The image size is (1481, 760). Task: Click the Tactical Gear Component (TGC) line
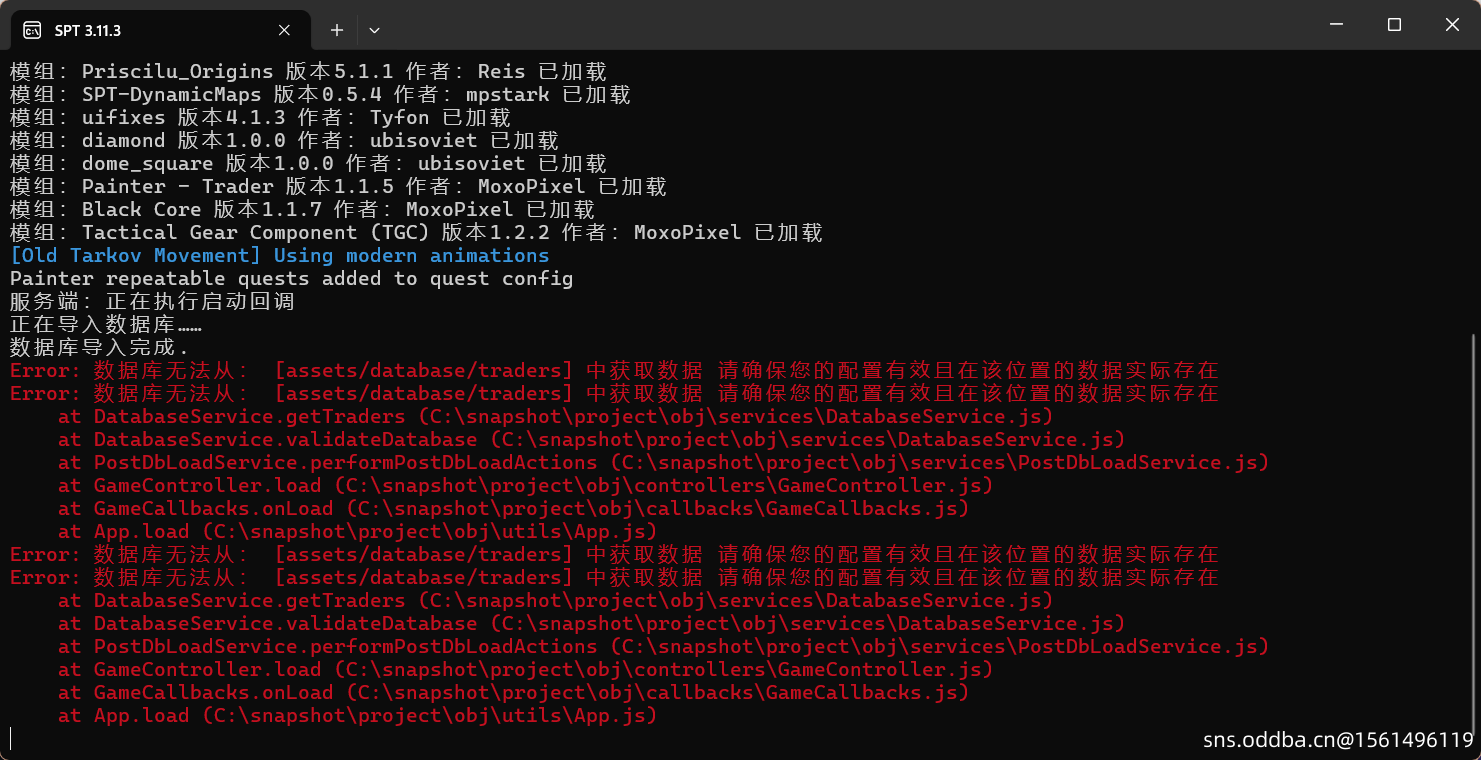(x=416, y=232)
